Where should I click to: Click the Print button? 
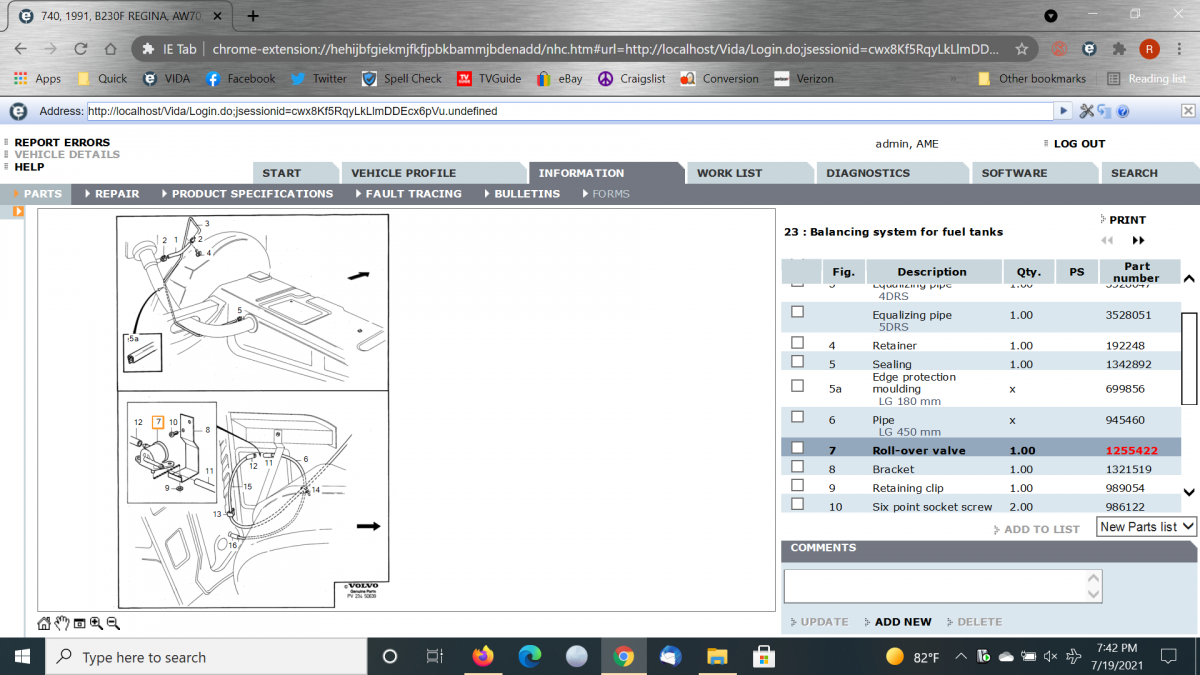click(x=1126, y=220)
